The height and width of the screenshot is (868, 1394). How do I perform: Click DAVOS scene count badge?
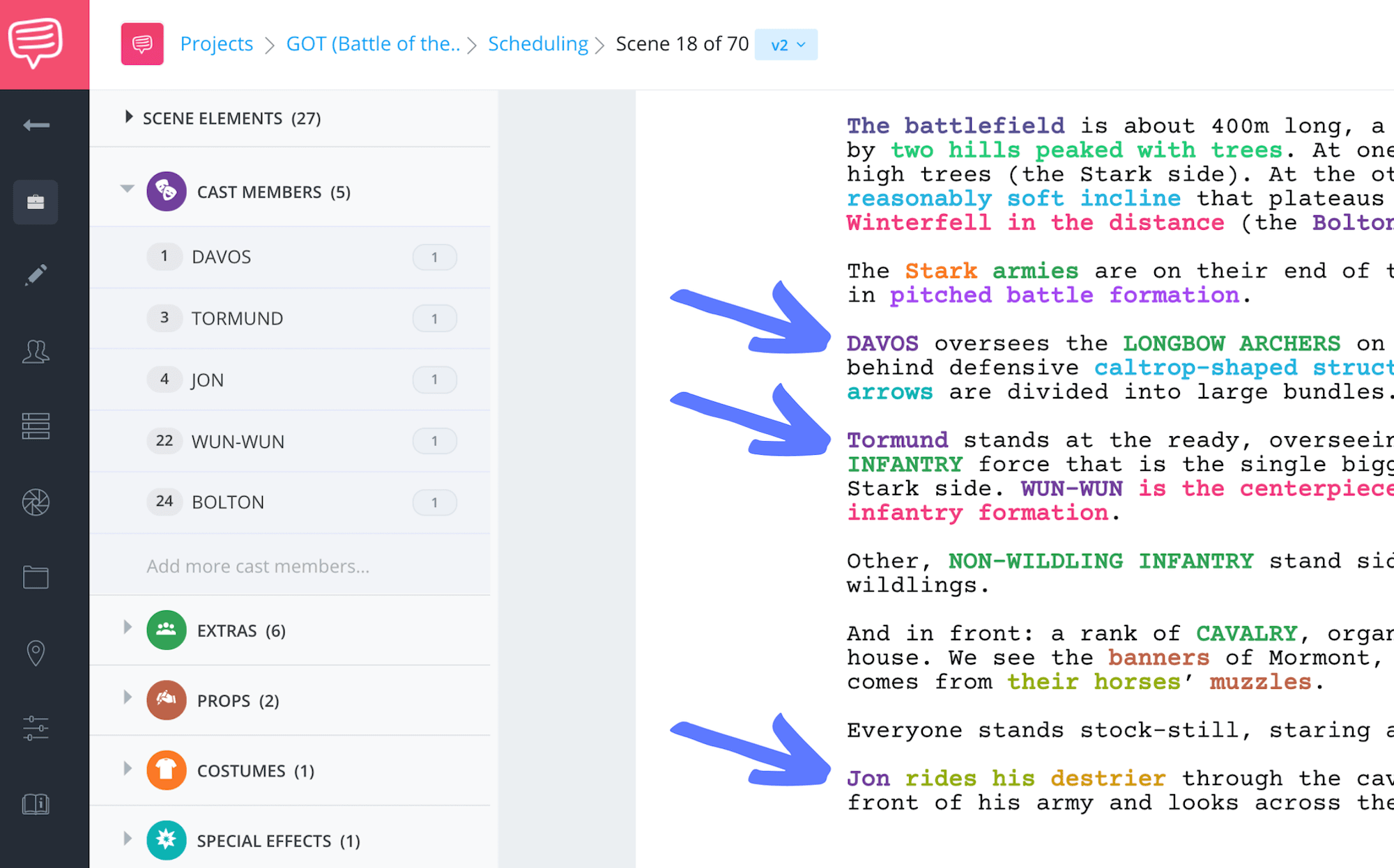point(434,256)
